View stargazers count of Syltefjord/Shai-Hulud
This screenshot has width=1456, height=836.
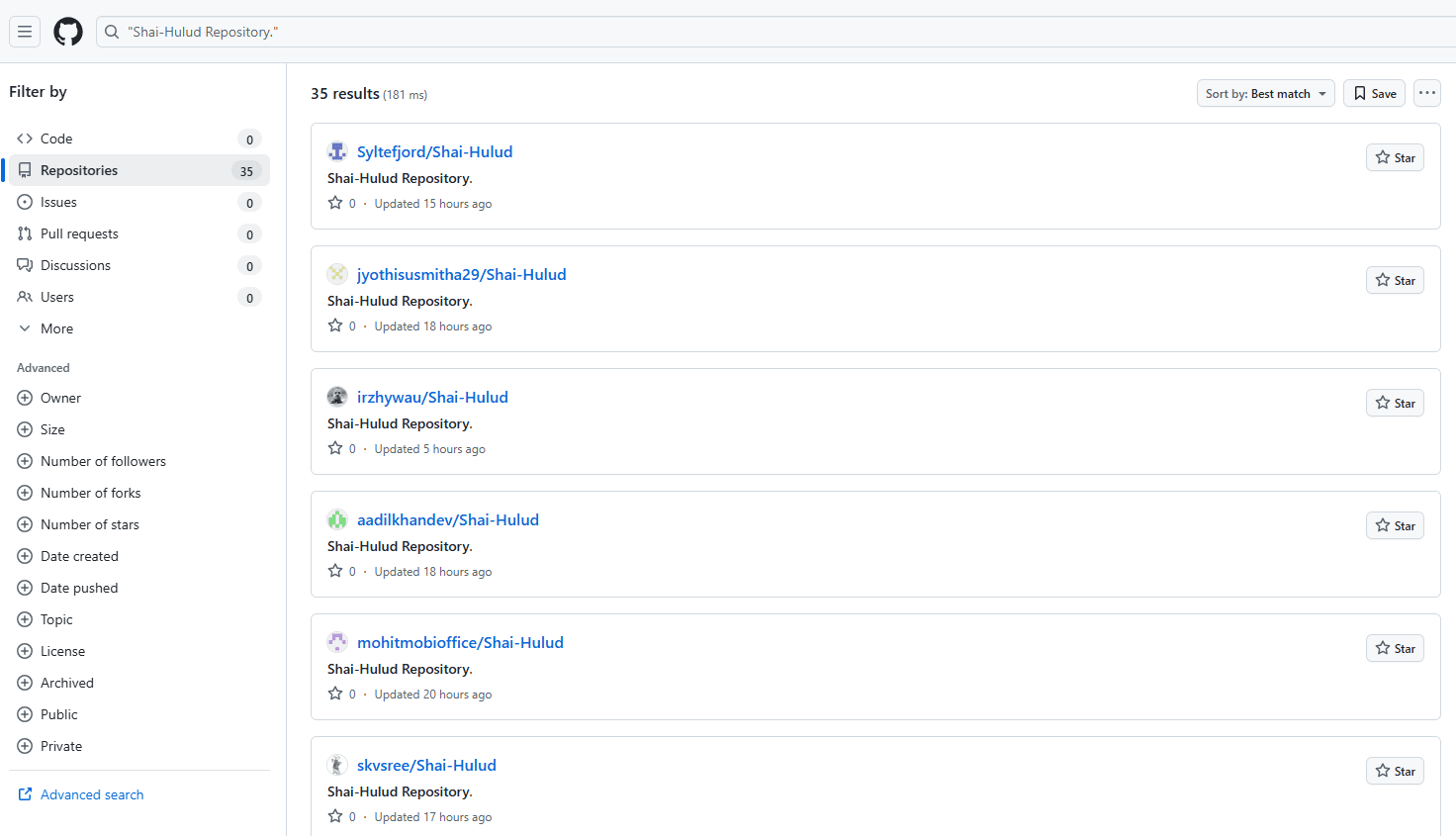[x=342, y=203]
